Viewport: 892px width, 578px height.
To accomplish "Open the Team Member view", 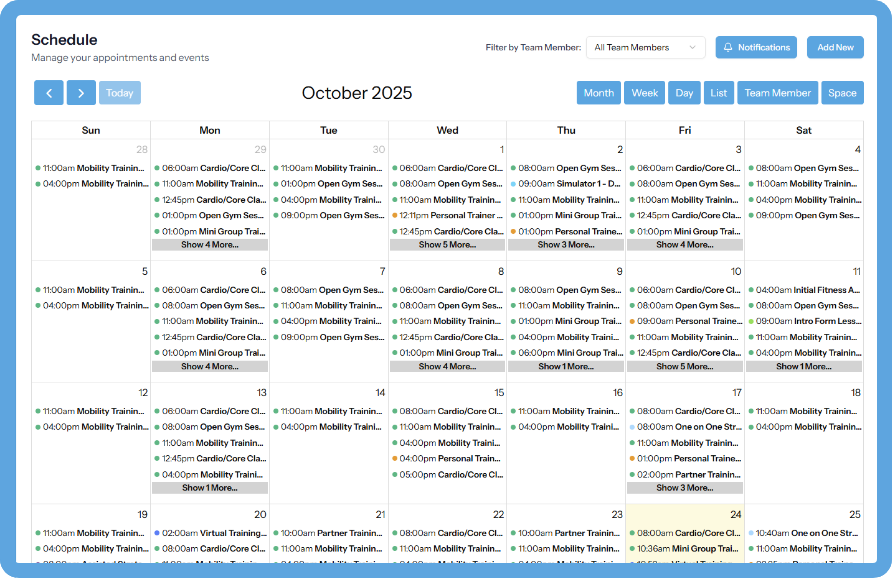I will coord(777,92).
